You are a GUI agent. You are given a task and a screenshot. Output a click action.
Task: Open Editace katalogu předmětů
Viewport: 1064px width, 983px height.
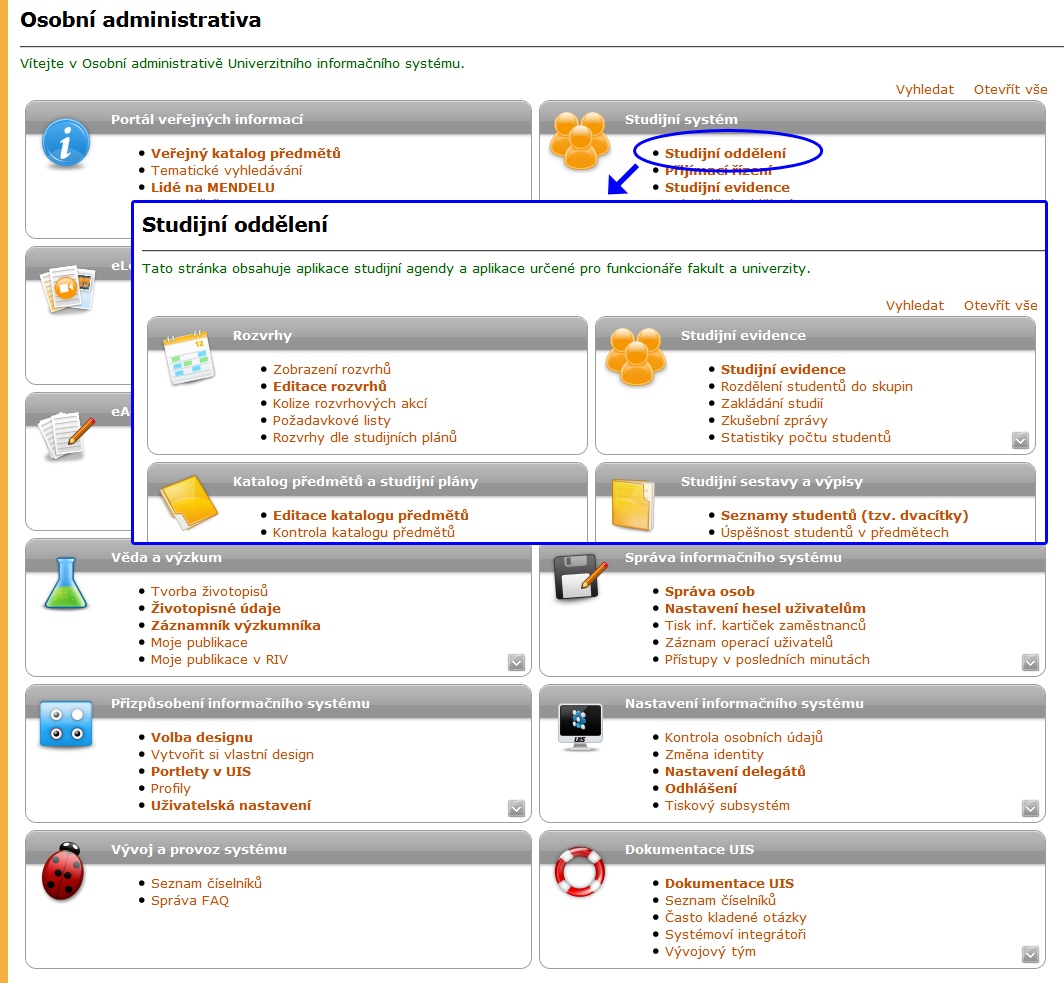(x=370, y=516)
